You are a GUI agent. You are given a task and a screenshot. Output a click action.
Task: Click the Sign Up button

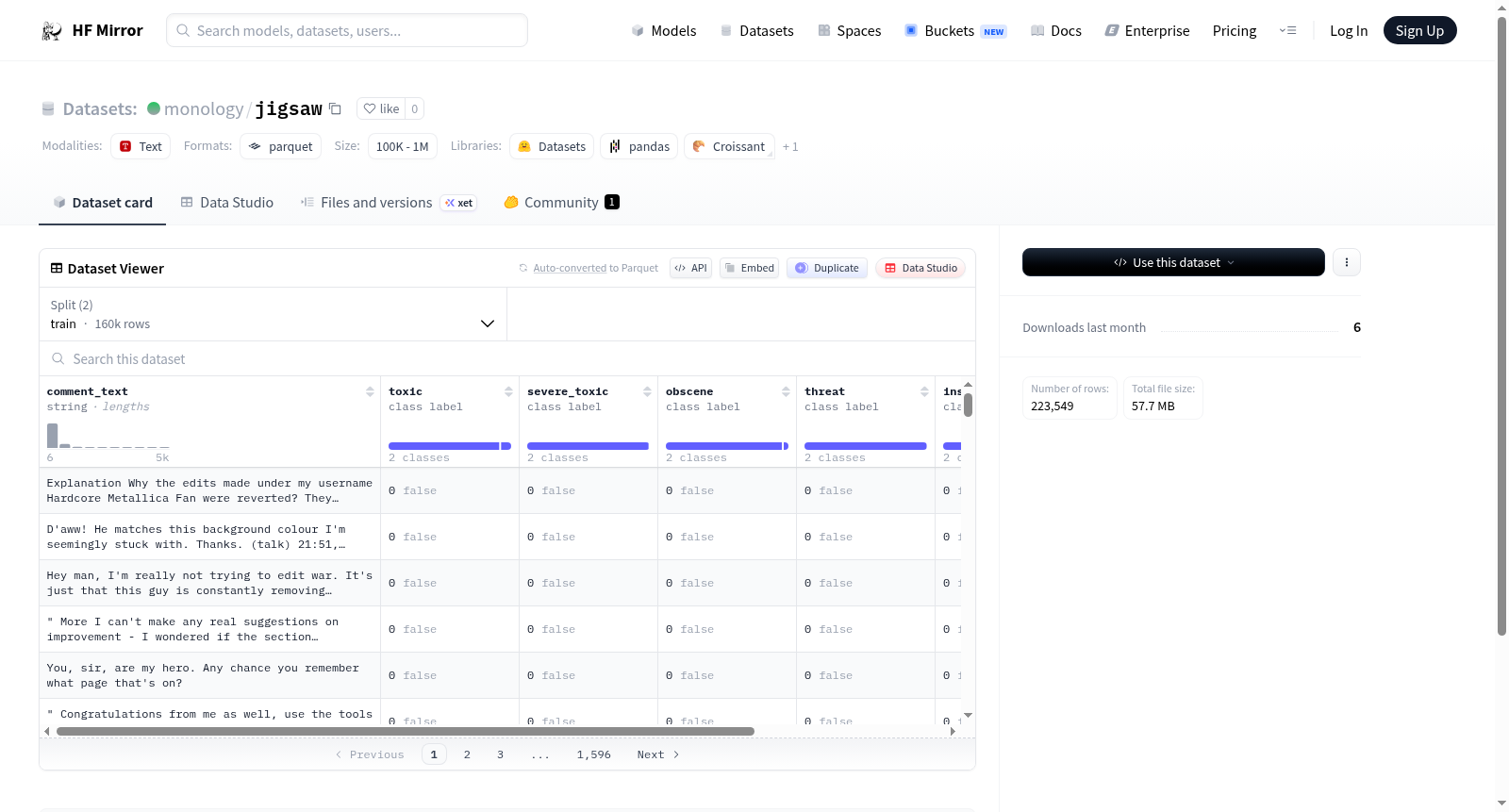tap(1419, 31)
